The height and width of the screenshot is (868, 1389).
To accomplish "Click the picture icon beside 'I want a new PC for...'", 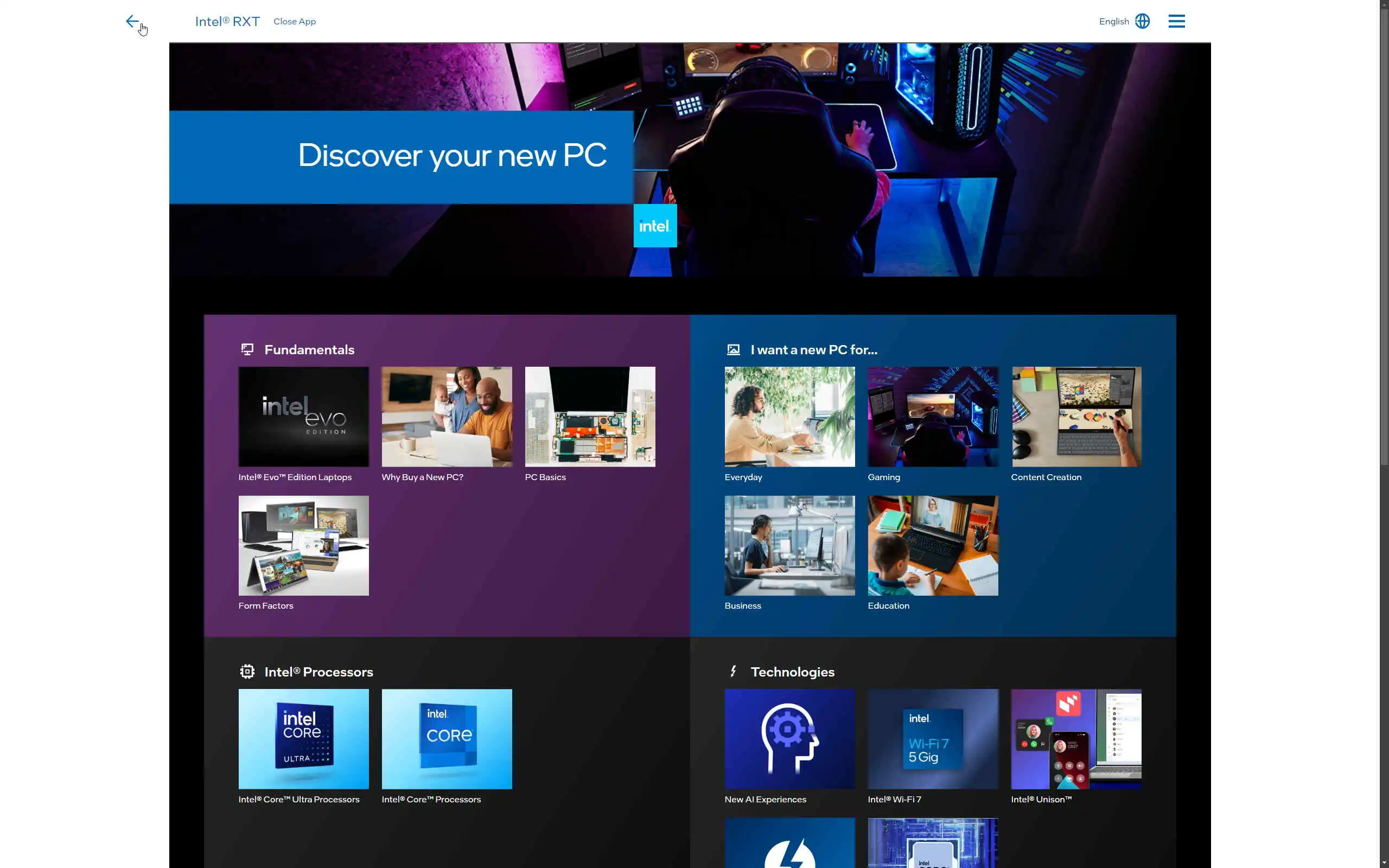I will click(x=733, y=349).
